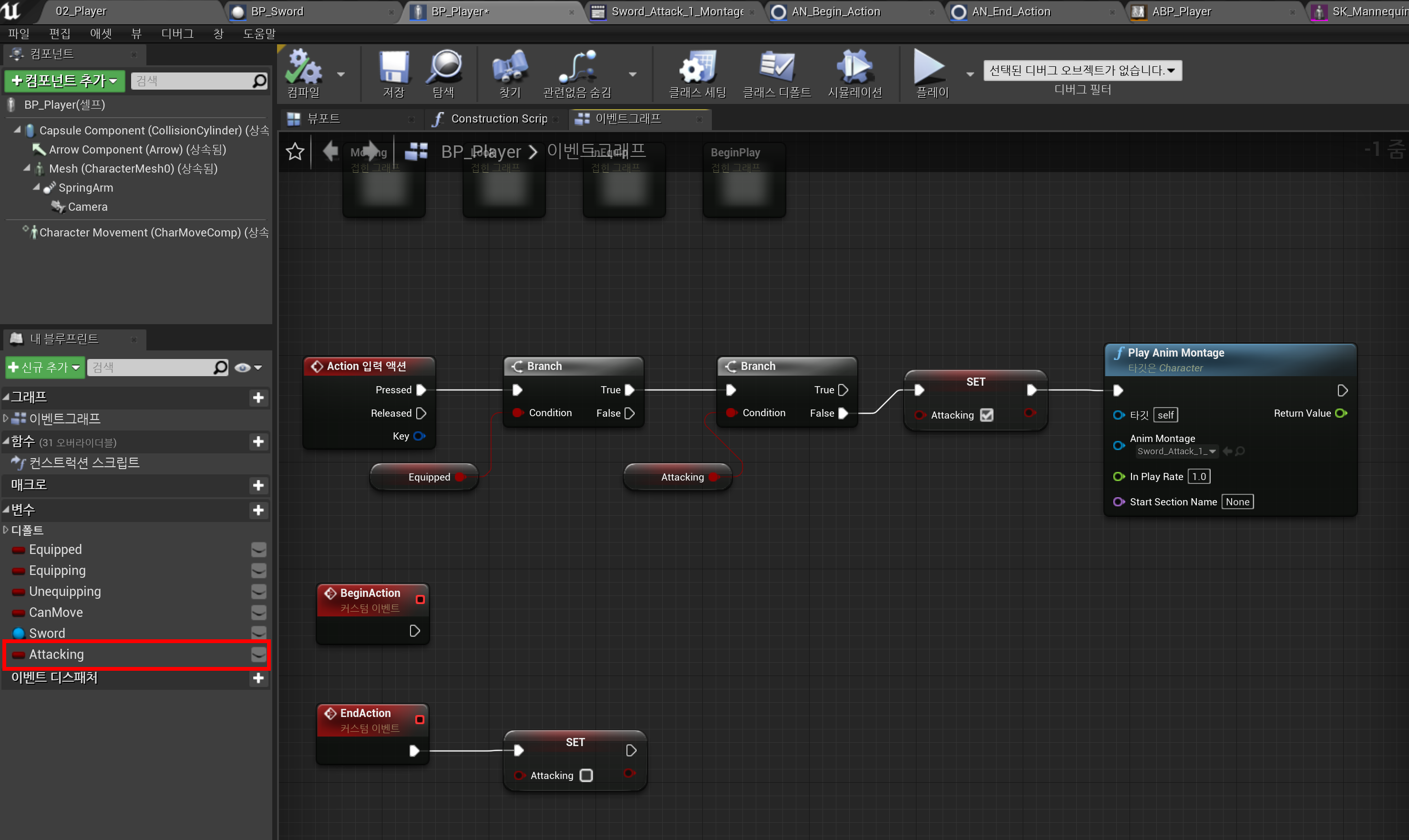Toggle Attacking checkbox in EndAction SET node
The image size is (1409, 840).
pyautogui.click(x=586, y=776)
